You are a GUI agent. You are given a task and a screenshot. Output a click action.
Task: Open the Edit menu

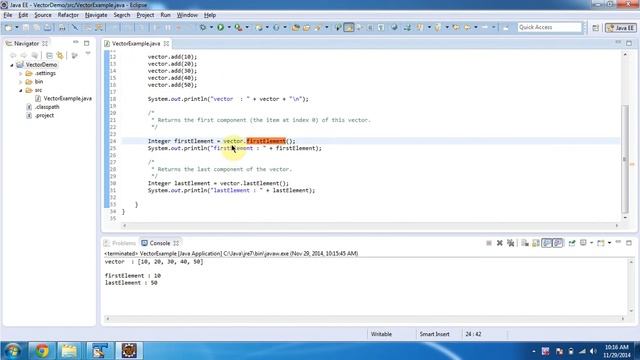(23, 15)
